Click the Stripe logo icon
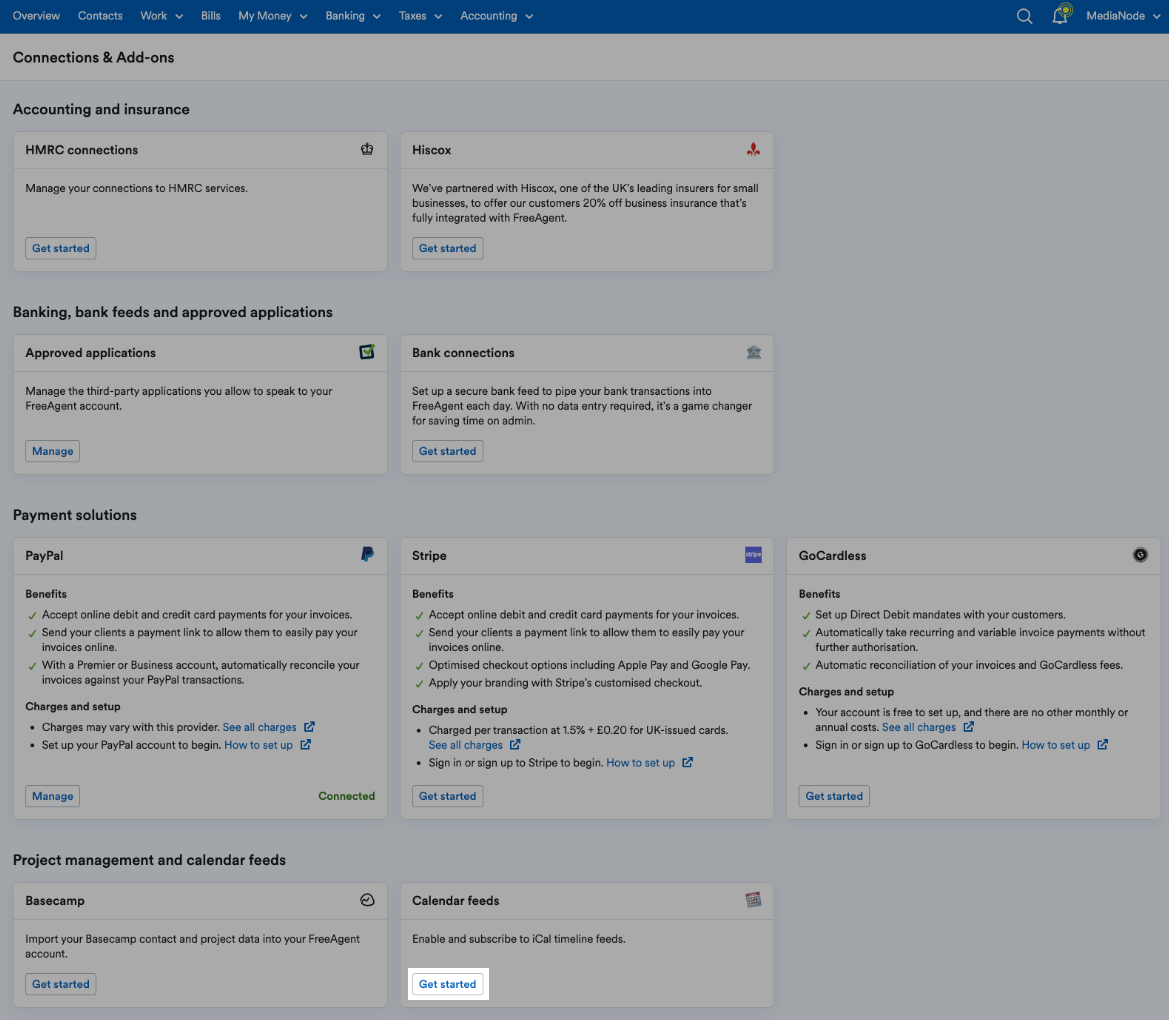The height and width of the screenshot is (1020, 1169). tap(754, 555)
